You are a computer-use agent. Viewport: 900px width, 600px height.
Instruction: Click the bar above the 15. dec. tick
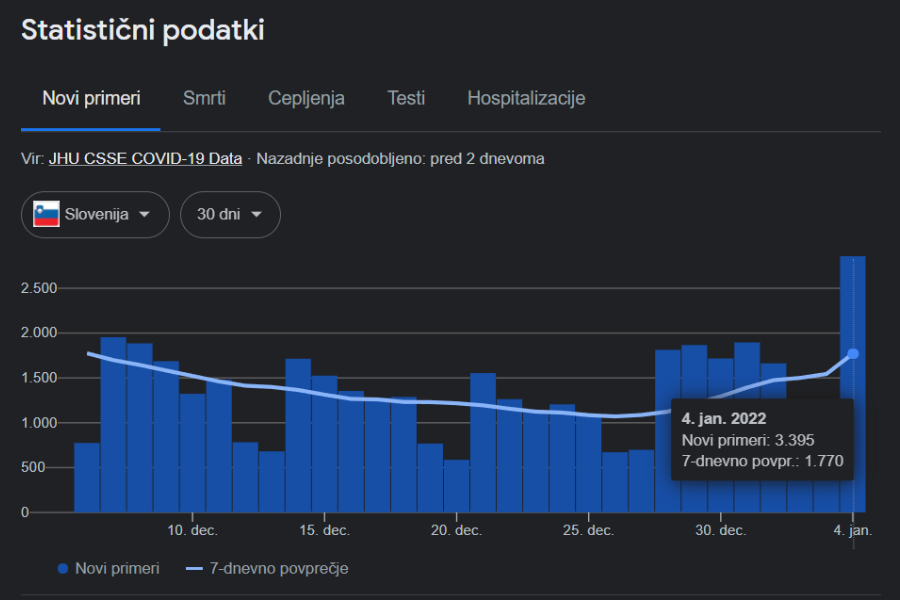click(x=325, y=443)
